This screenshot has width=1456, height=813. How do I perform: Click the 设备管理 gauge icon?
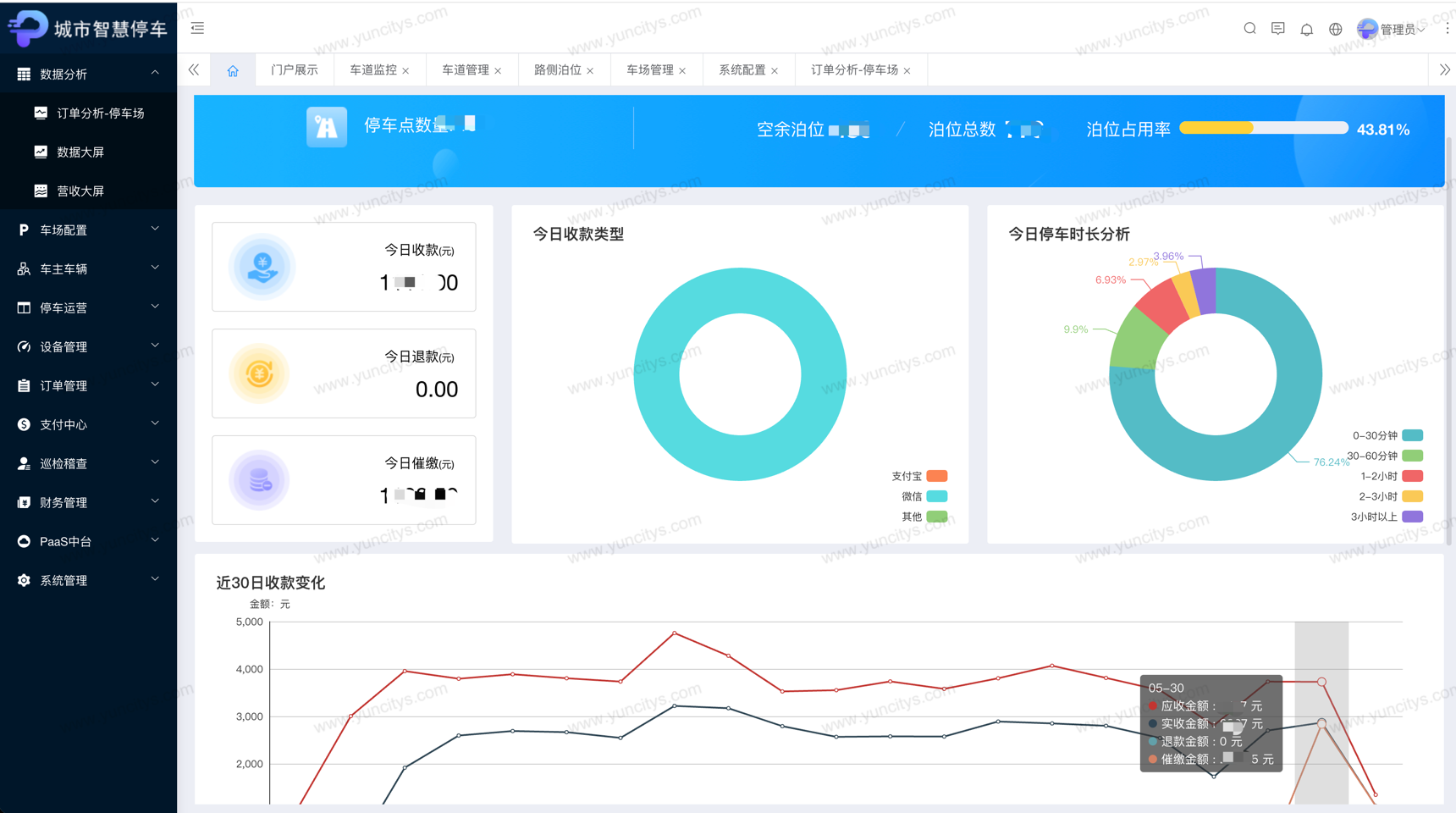coord(24,347)
